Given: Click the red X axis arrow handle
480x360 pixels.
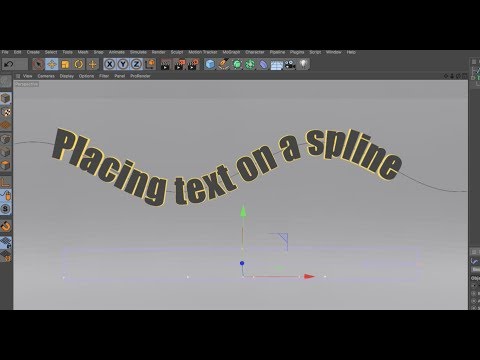Looking at the screenshot, I should pyautogui.click(x=309, y=276).
